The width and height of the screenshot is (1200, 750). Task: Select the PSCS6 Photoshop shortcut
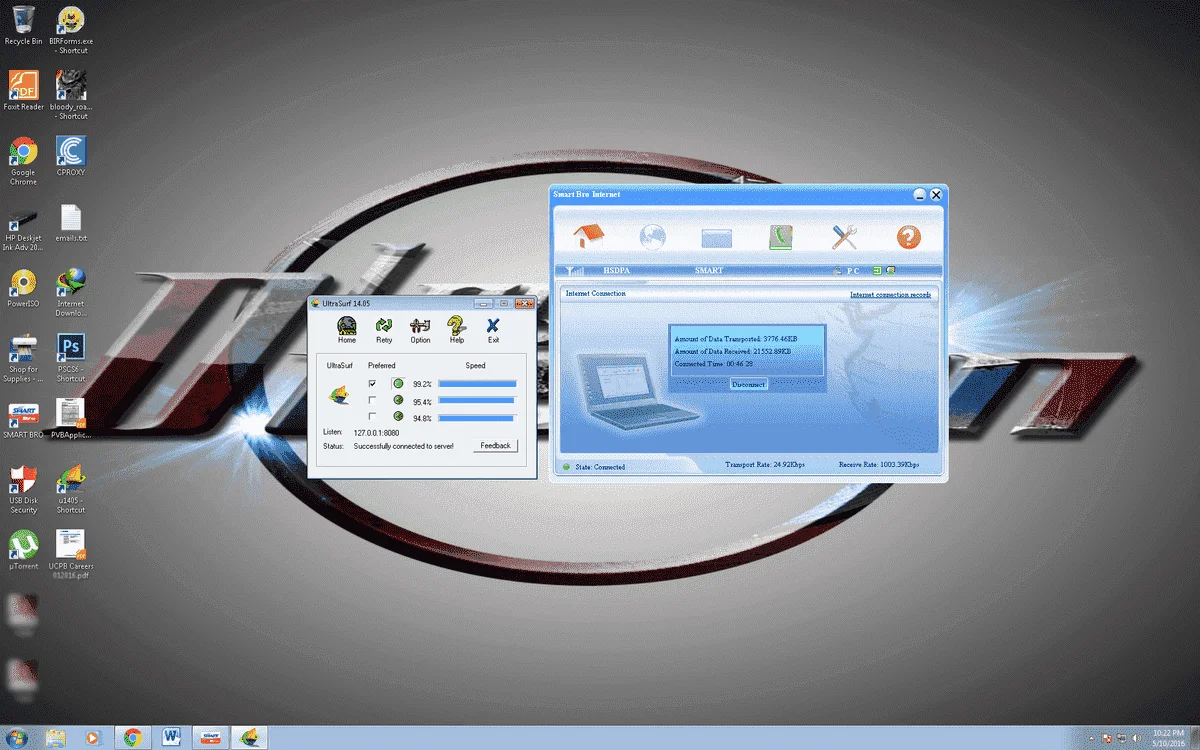tap(71, 358)
